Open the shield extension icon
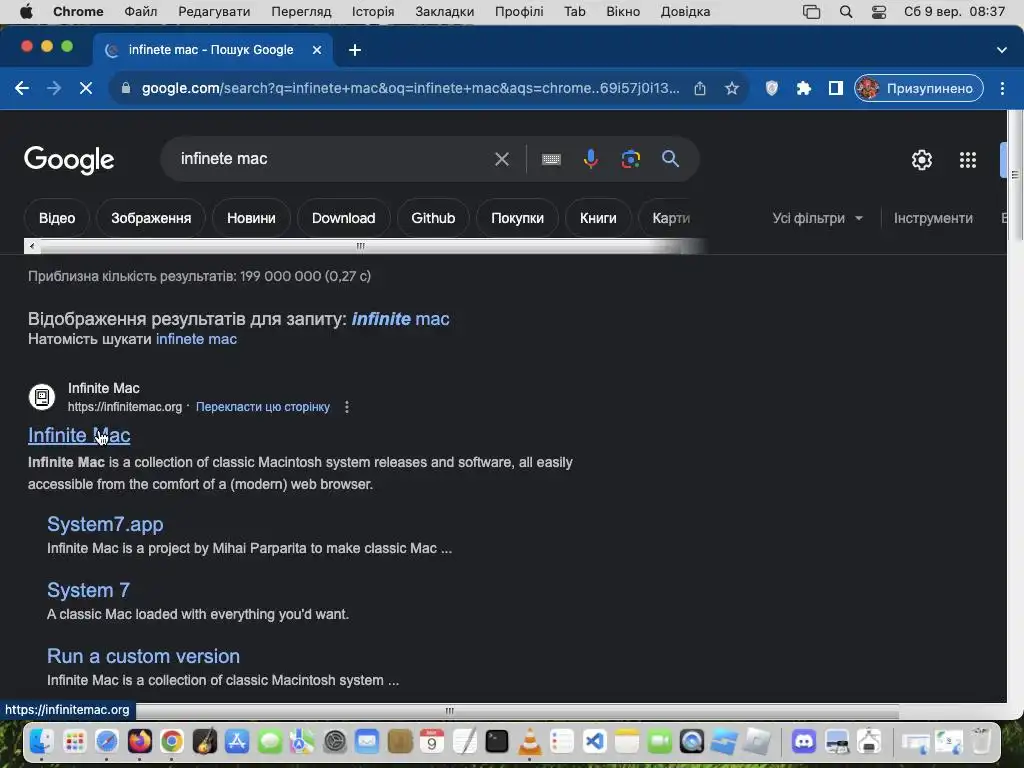The width and height of the screenshot is (1024, 768). click(x=771, y=88)
